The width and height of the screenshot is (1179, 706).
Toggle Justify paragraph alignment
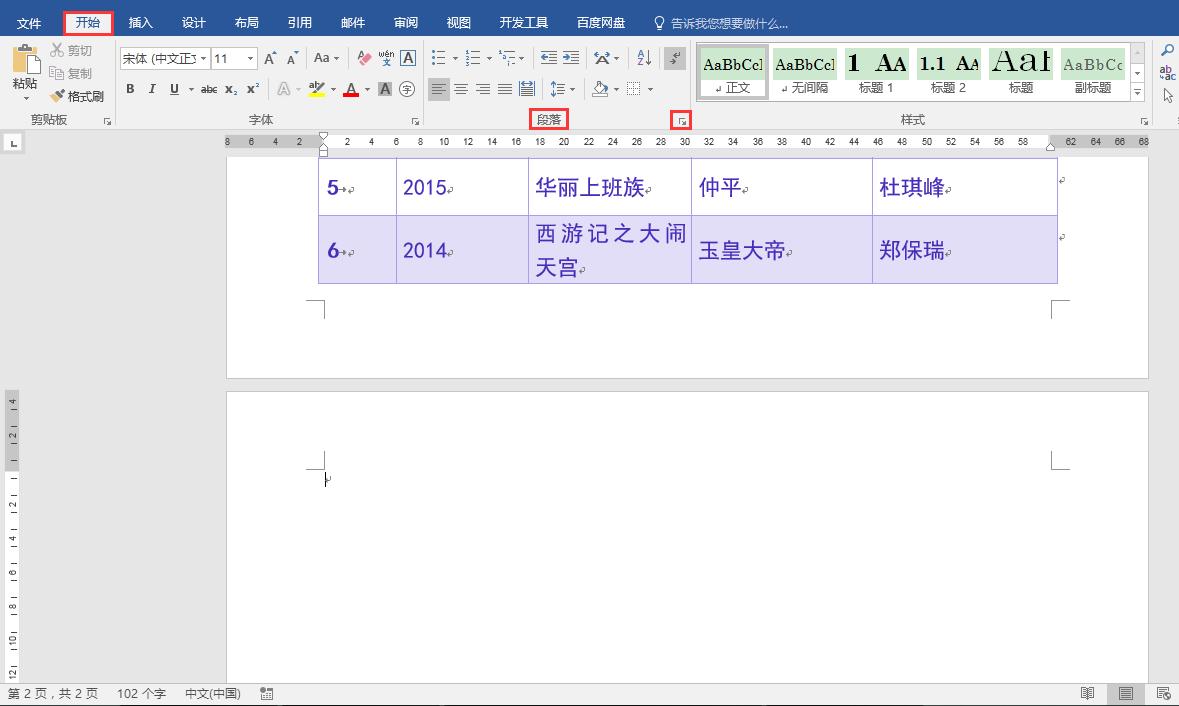click(x=506, y=89)
